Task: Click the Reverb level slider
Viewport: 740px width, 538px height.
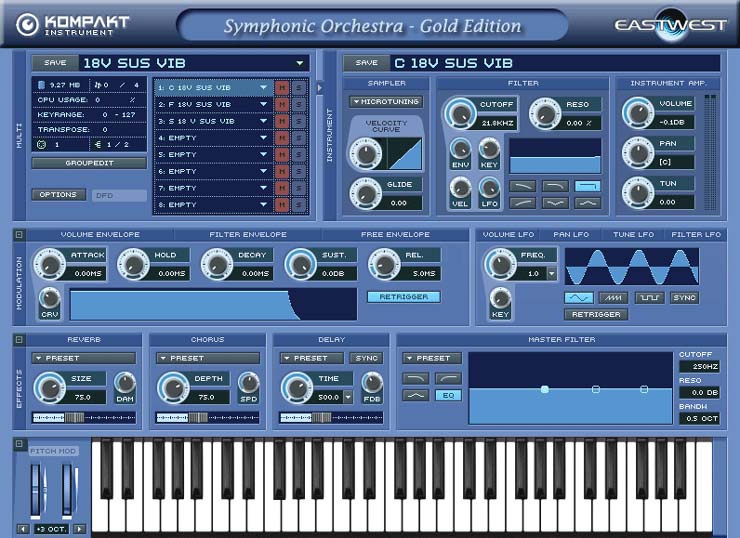Action: pos(84,418)
